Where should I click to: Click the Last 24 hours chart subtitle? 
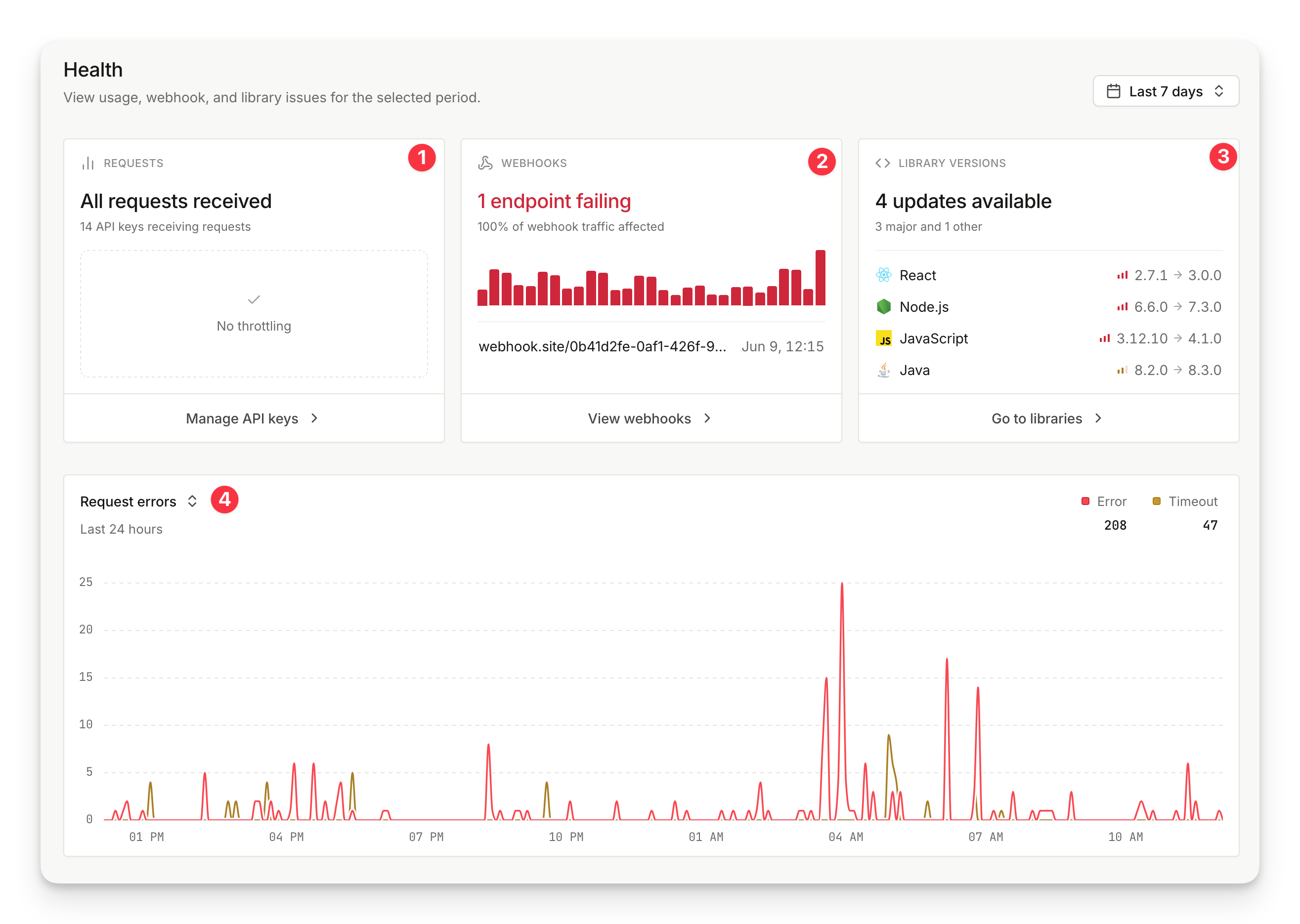click(x=121, y=529)
